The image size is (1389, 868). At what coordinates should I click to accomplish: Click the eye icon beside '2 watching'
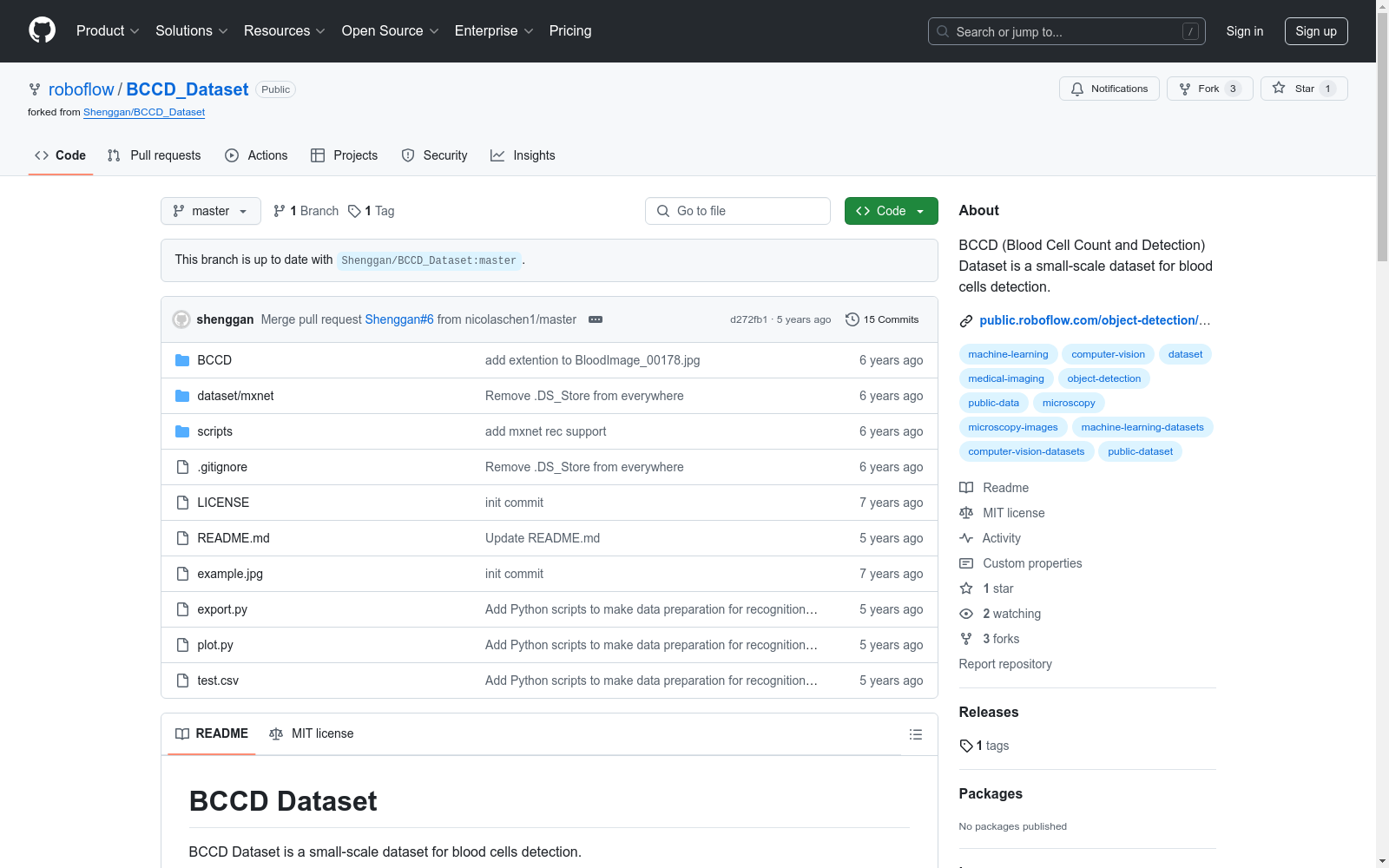(x=966, y=614)
